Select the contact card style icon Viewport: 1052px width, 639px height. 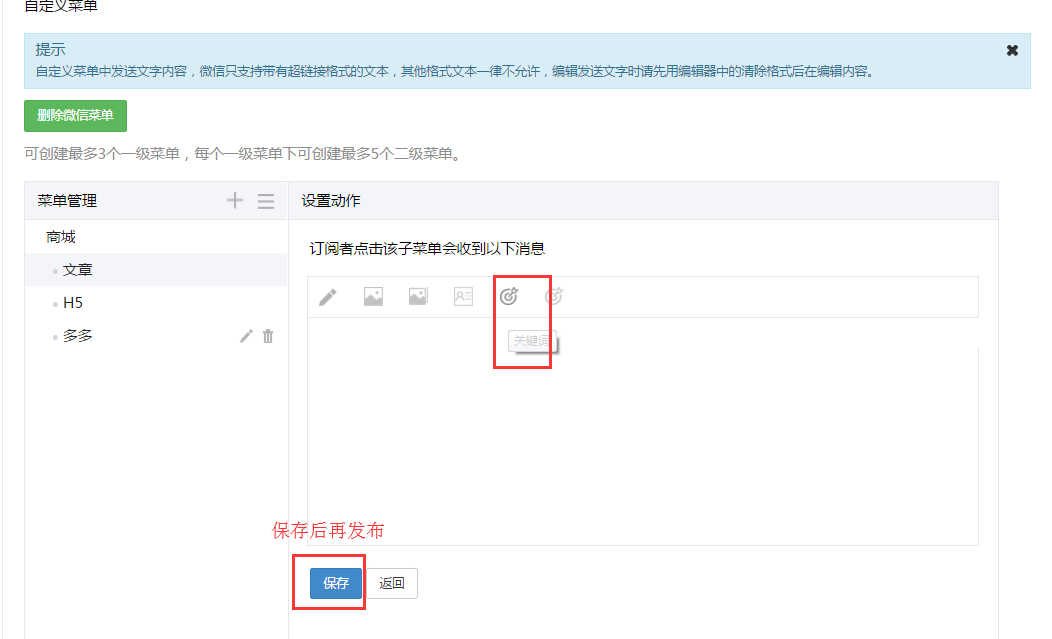[463, 297]
